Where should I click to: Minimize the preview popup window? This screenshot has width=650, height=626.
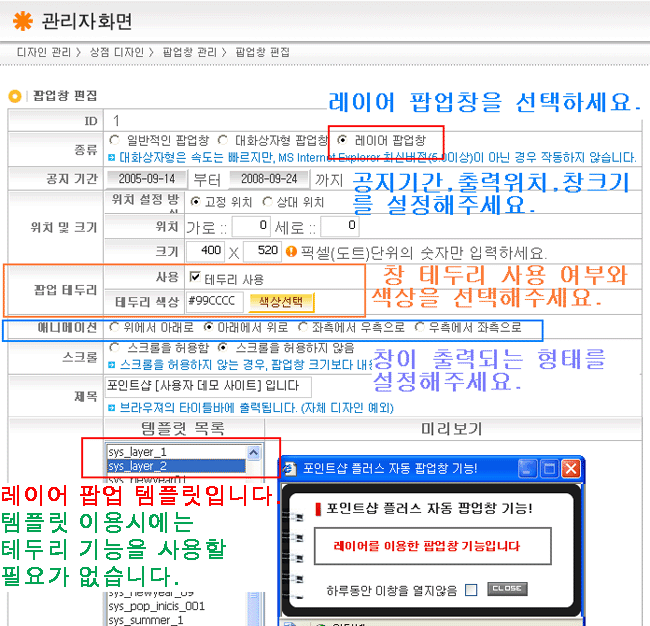[527, 468]
